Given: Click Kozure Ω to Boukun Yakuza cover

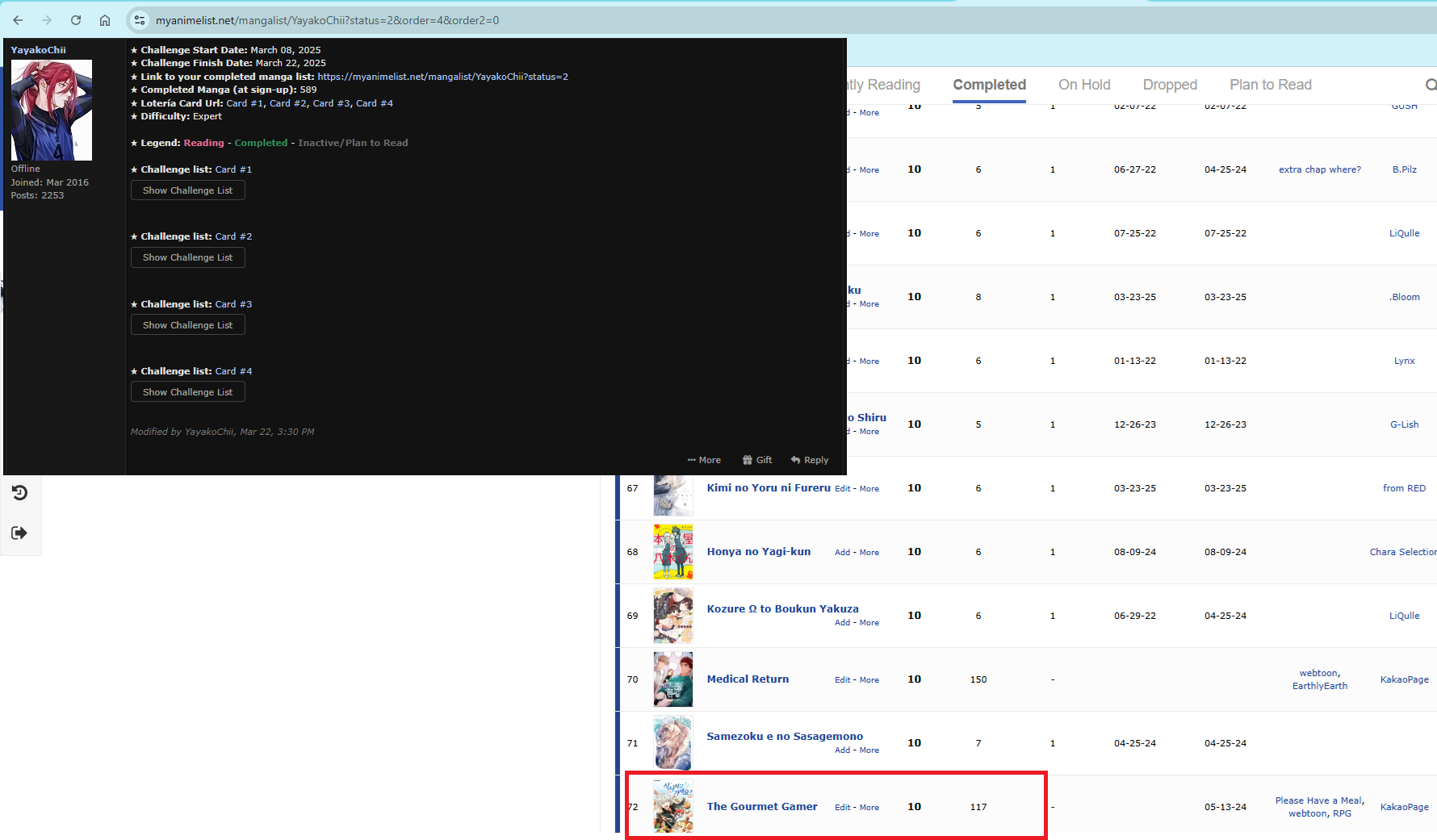Looking at the screenshot, I should coord(673,616).
